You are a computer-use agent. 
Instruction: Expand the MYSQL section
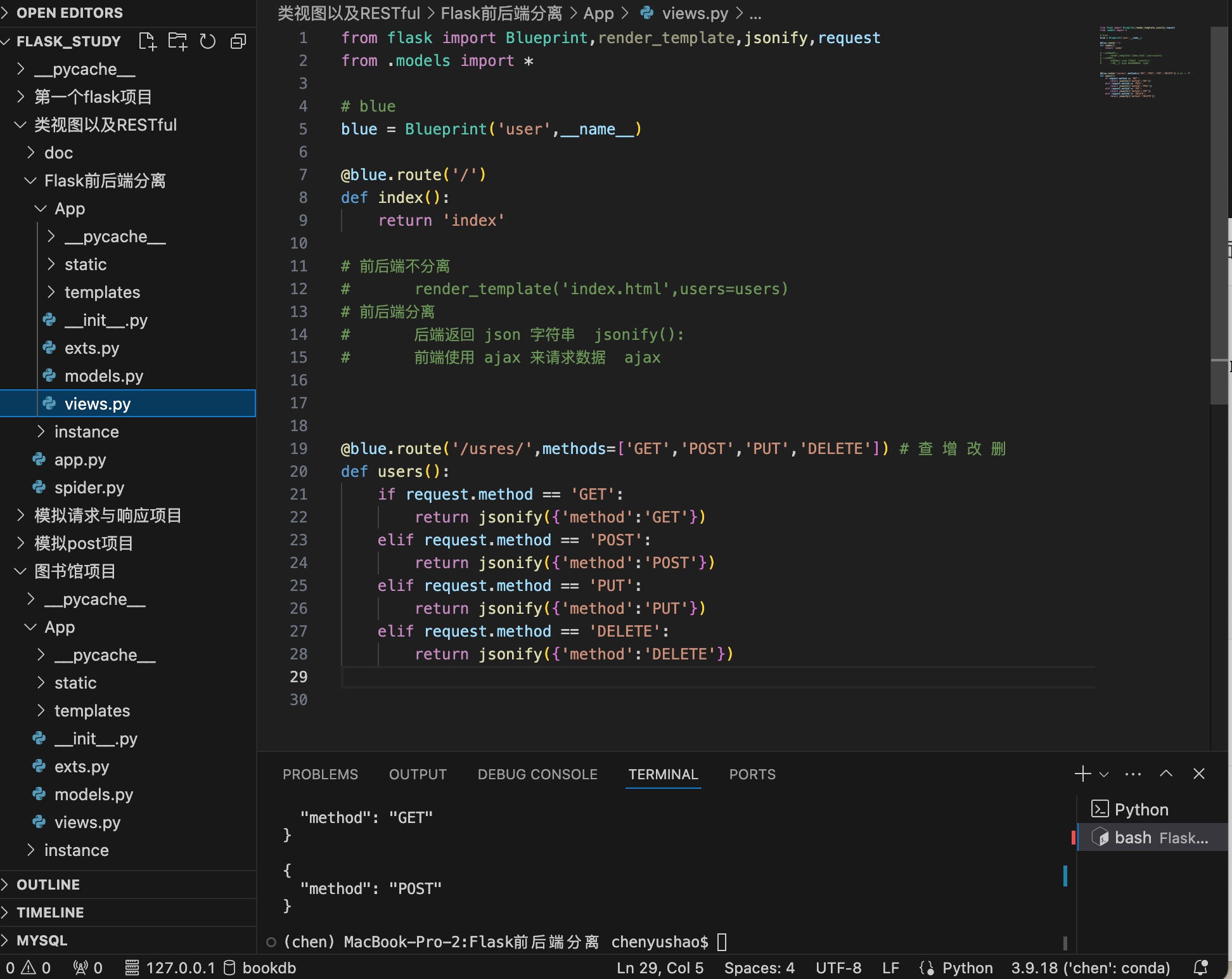tap(128, 940)
